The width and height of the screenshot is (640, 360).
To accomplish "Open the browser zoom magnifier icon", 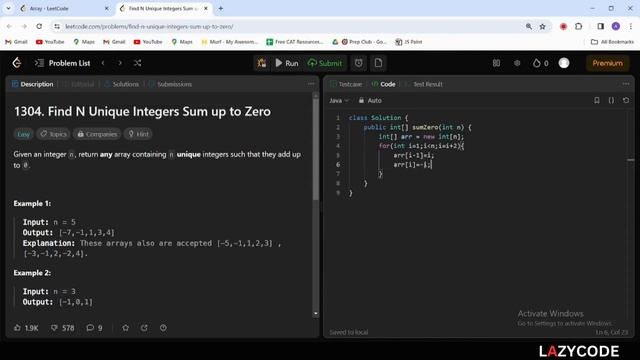I will click(529, 27).
